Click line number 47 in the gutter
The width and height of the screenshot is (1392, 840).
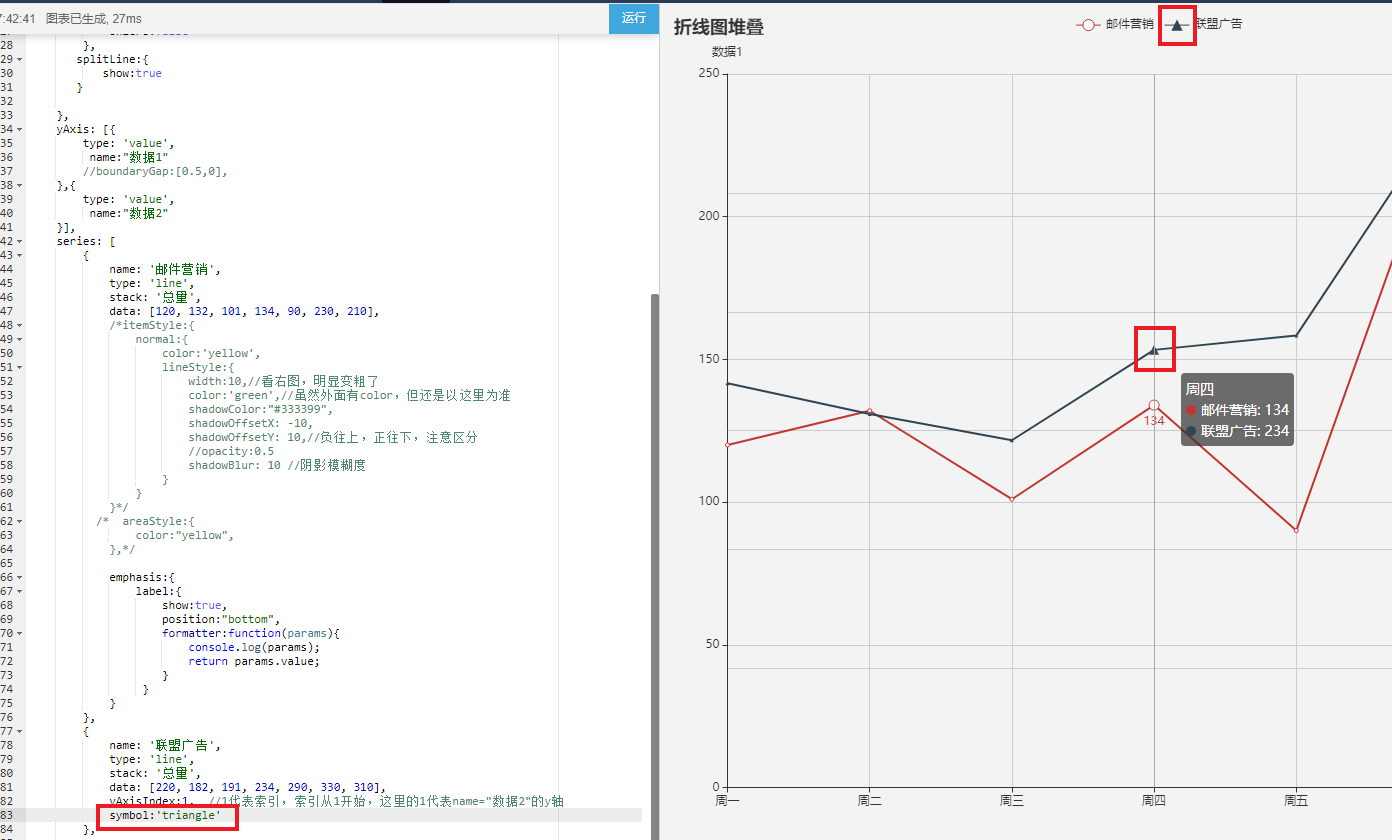(x=7, y=311)
